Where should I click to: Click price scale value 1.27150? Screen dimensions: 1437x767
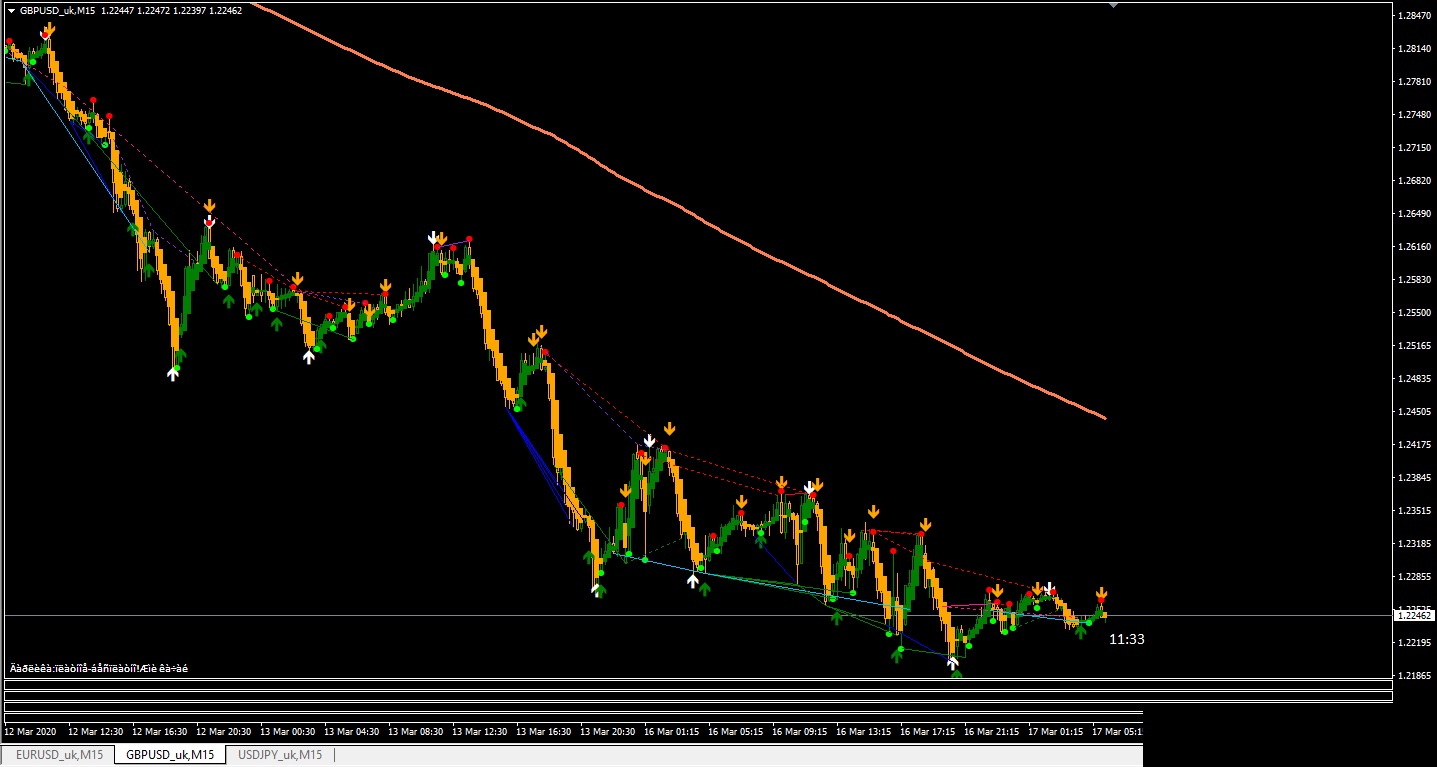point(1414,148)
